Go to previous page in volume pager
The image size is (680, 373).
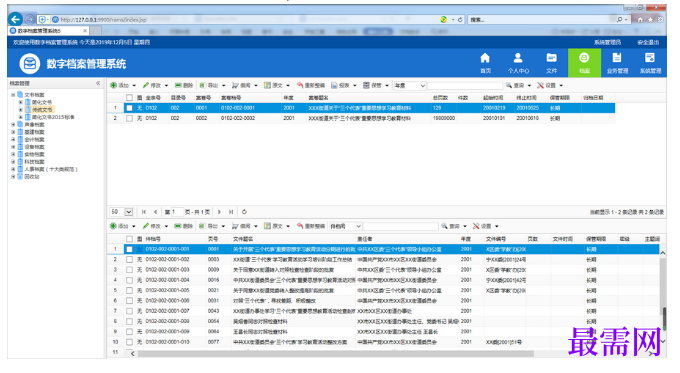155,212
